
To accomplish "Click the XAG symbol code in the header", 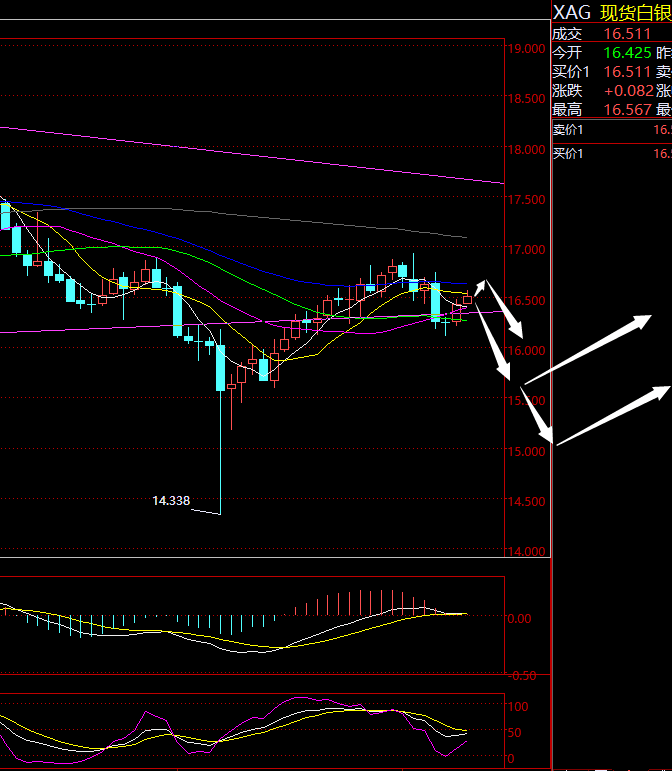I will [572, 12].
